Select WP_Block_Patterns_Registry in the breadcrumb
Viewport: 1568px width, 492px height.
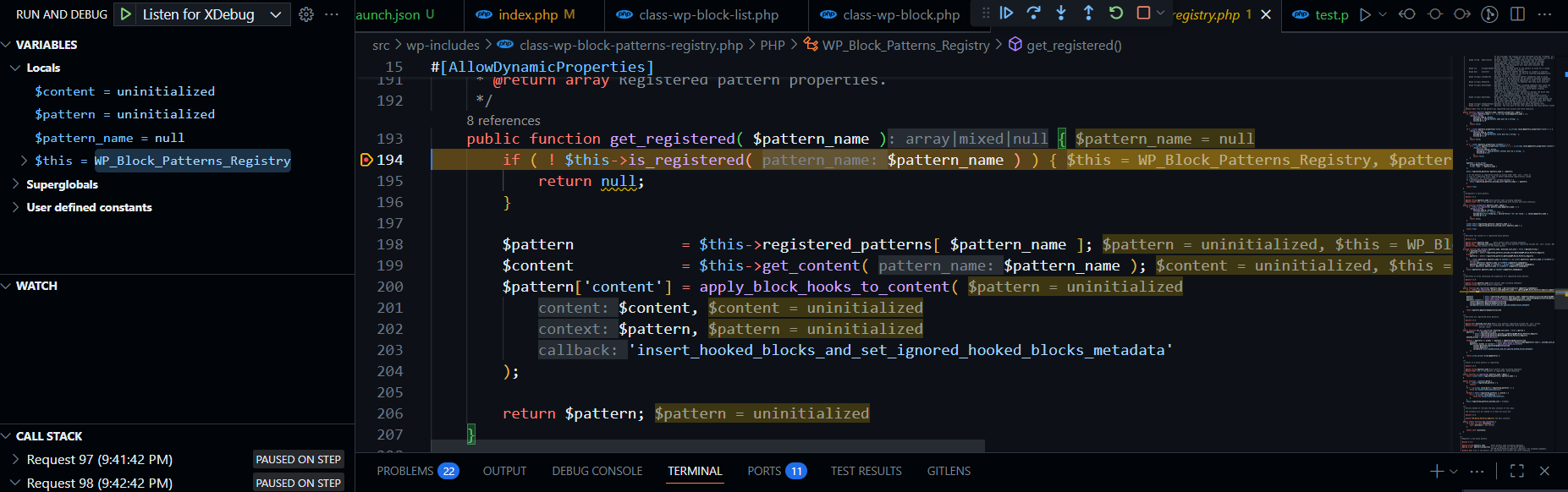[905, 45]
